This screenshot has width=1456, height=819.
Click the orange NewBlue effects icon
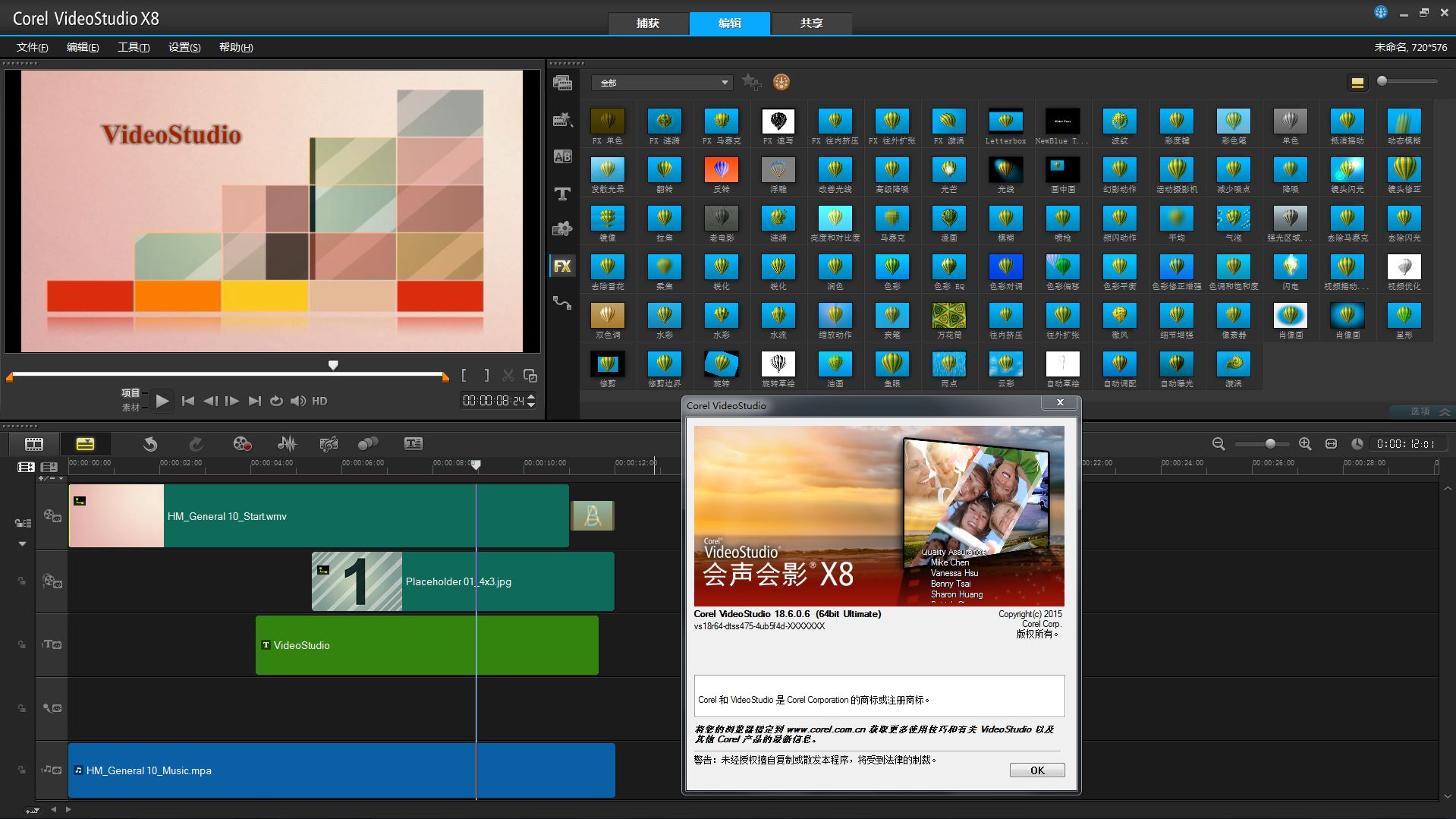click(781, 82)
